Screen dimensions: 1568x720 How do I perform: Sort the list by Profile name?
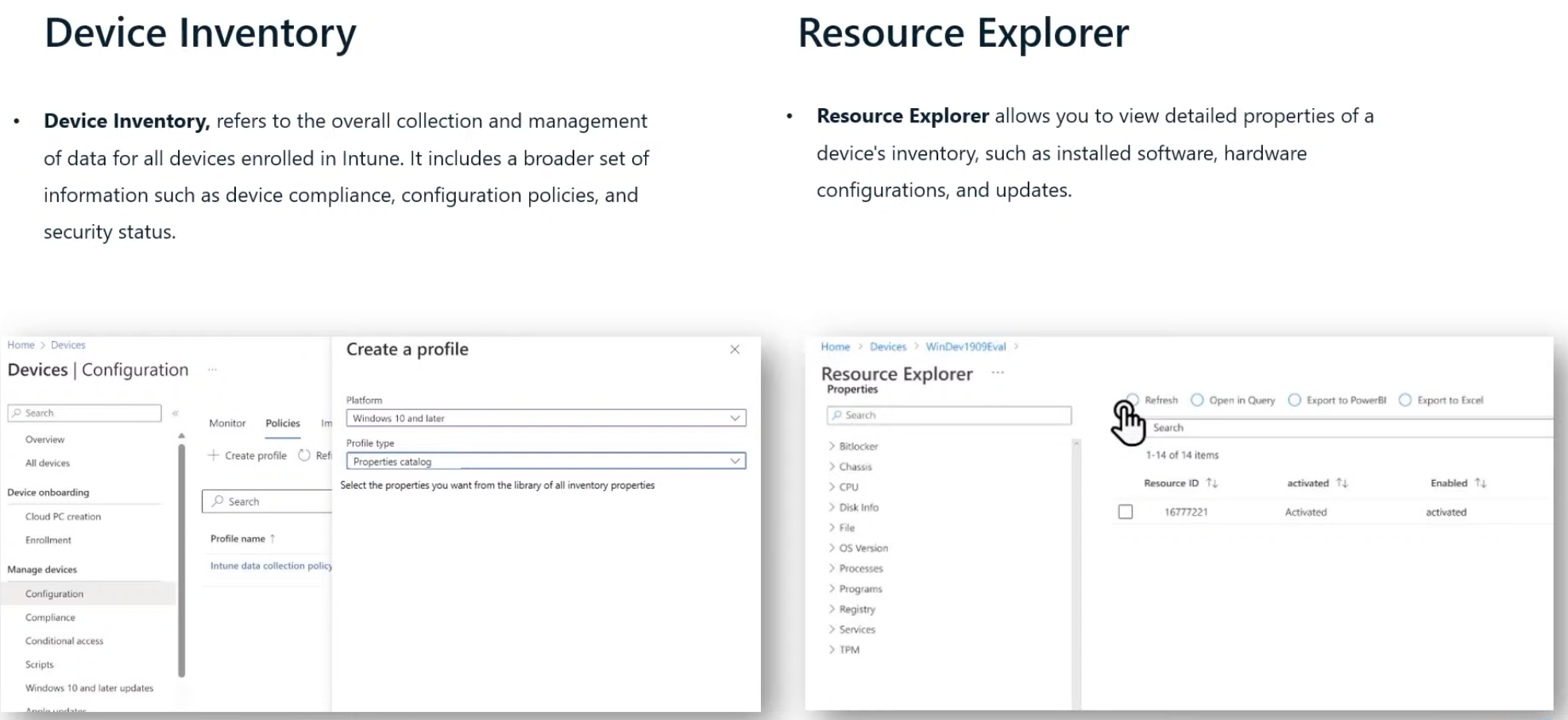(242, 539)
